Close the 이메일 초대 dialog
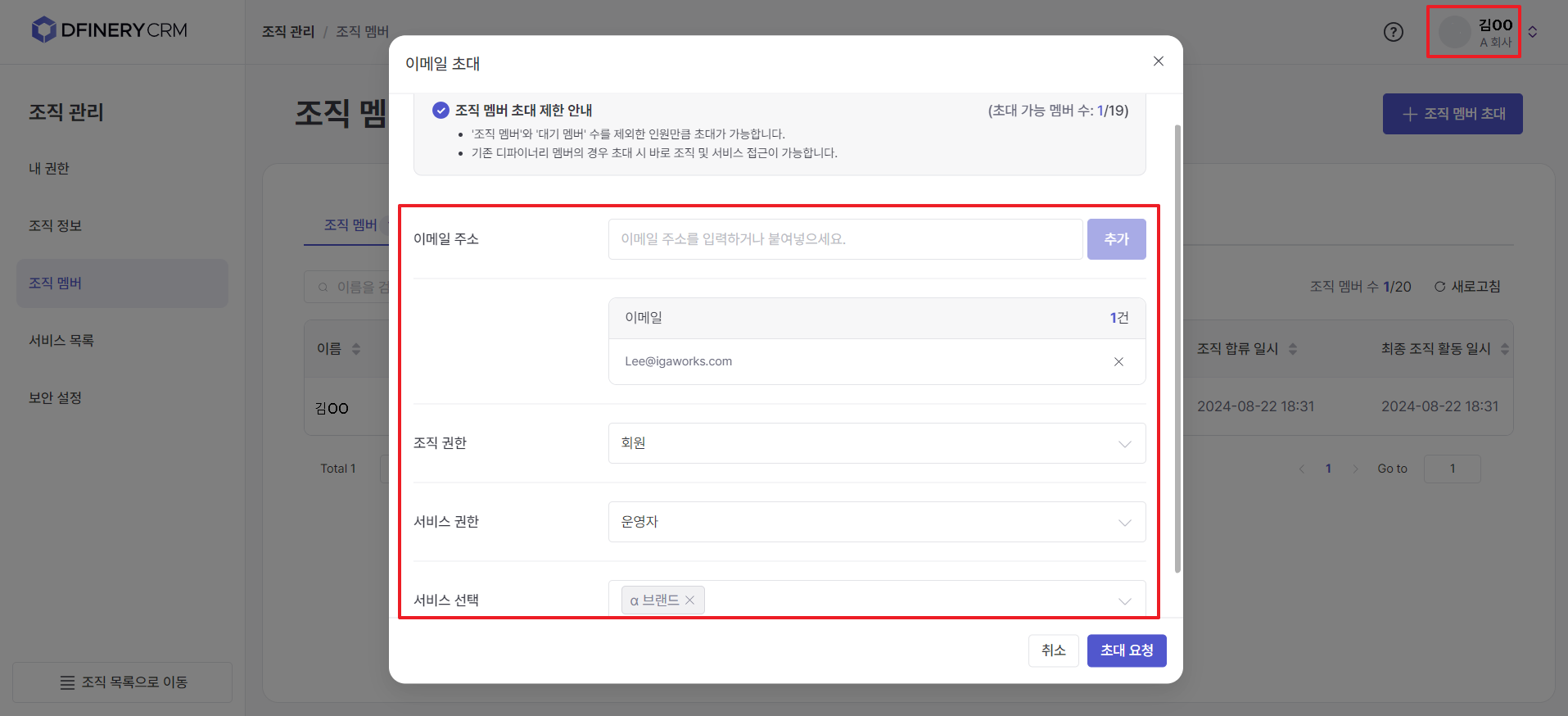 point(1158,61)
